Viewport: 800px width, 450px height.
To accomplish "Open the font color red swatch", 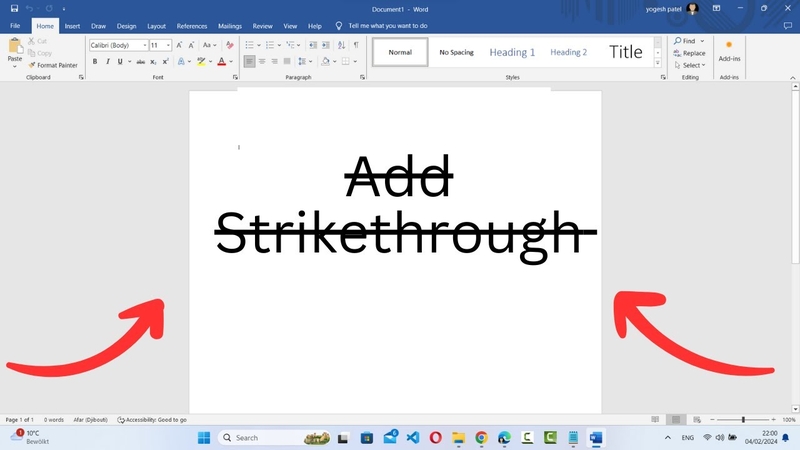I will pos(221,62).
